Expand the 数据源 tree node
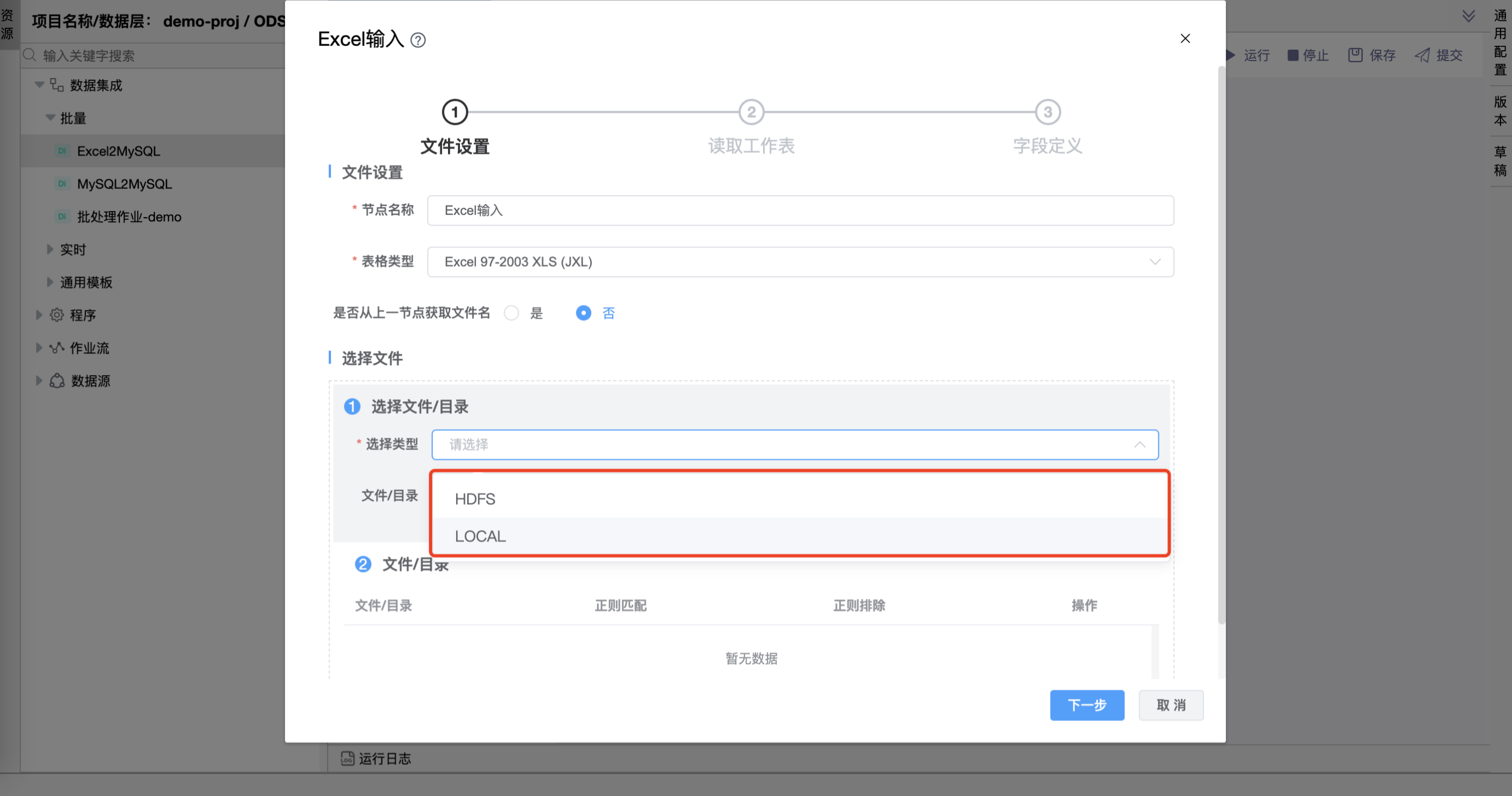The height and width of the screenshot is (796, 1512). pos(39,381)
